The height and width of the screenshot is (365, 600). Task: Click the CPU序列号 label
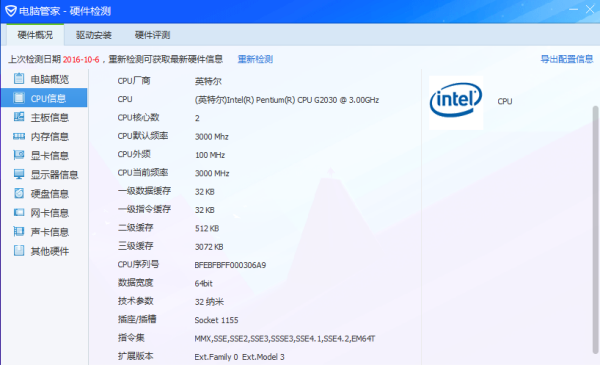pyautogui.click(x=138, y=264)
